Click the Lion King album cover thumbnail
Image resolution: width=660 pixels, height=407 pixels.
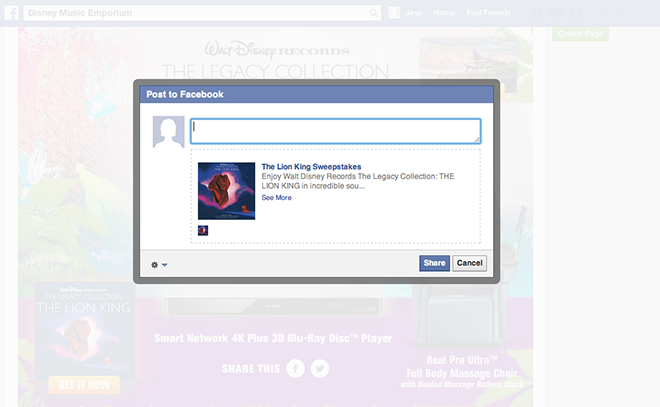pos(226,191)
